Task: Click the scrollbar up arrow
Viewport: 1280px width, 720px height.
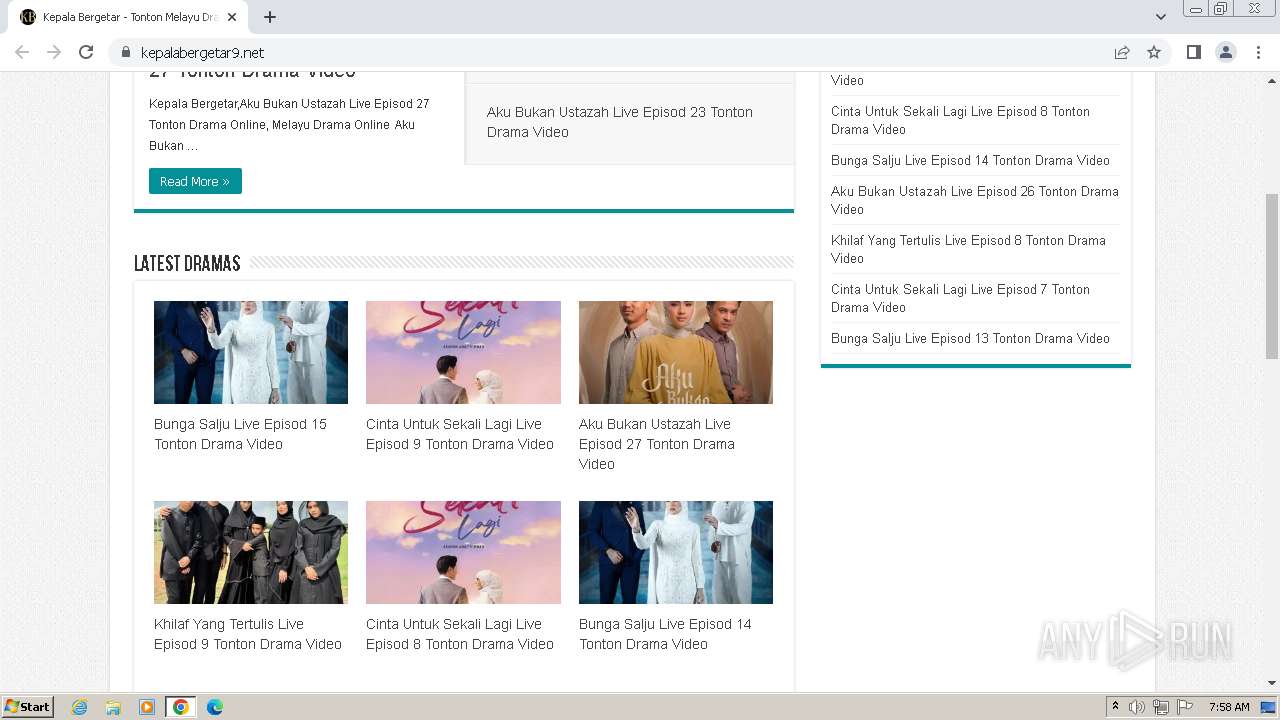Action: tap(1271, 79)
